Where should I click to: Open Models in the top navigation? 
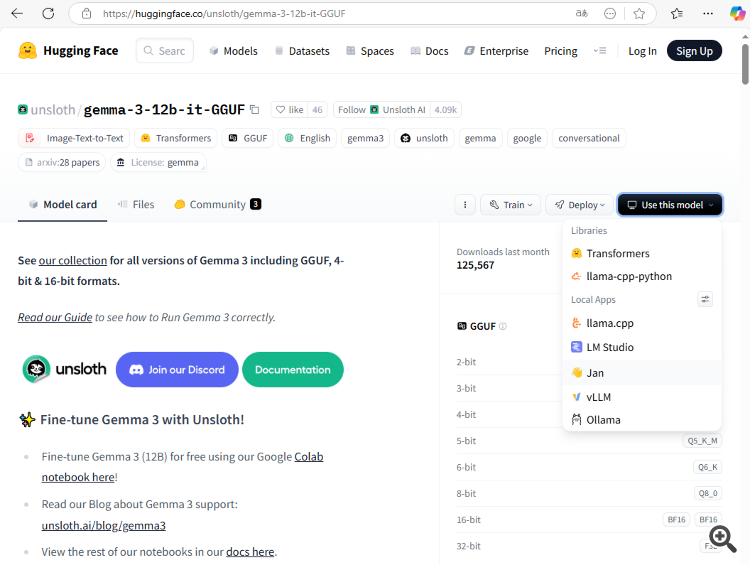[x=234, y=51]
